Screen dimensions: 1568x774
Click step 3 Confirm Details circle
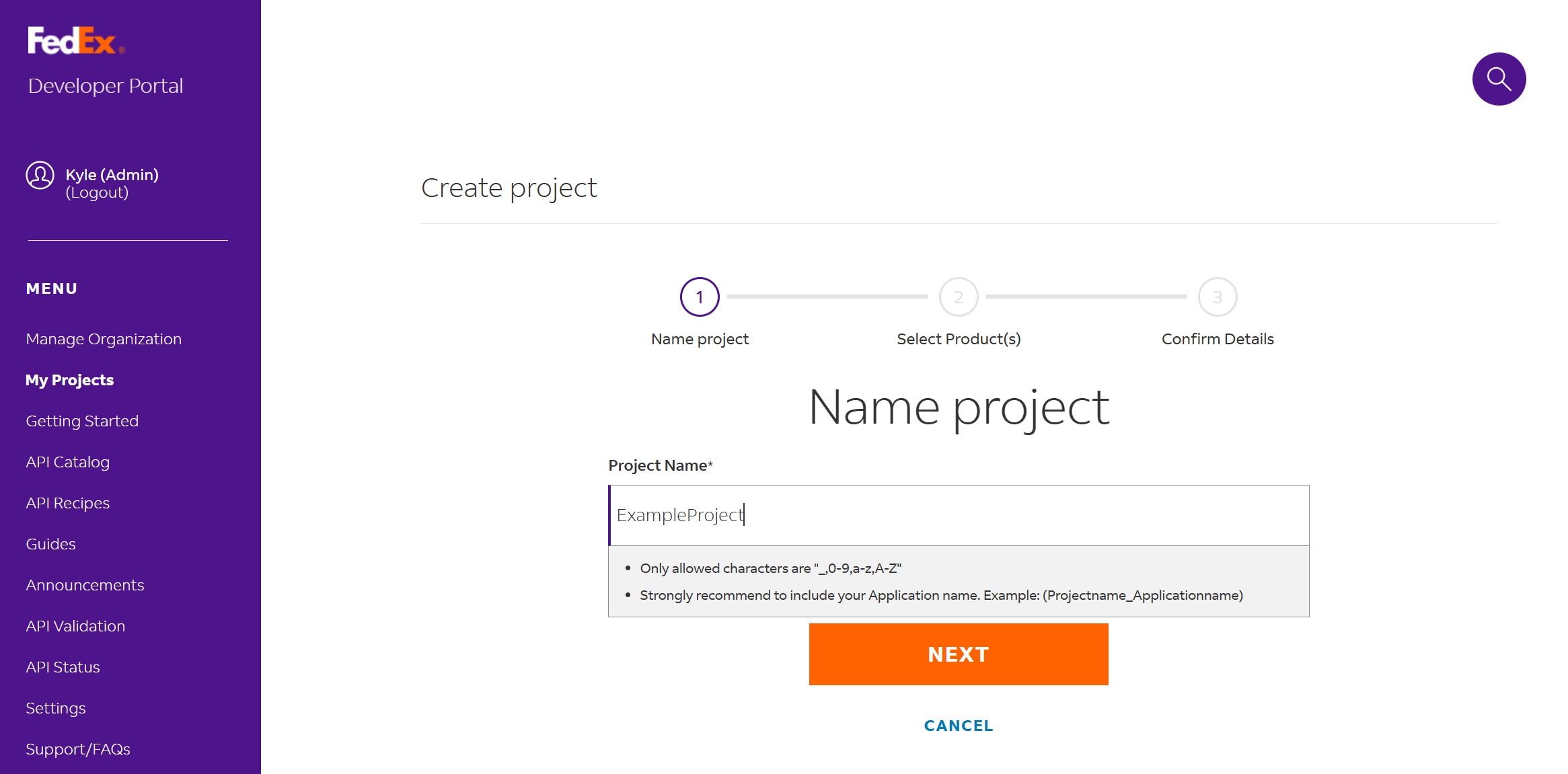click(x=1217, y=297)
